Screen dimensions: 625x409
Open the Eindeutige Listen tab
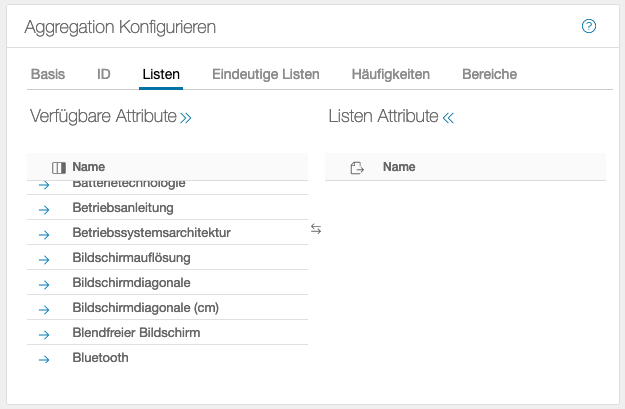coord(266,74)
